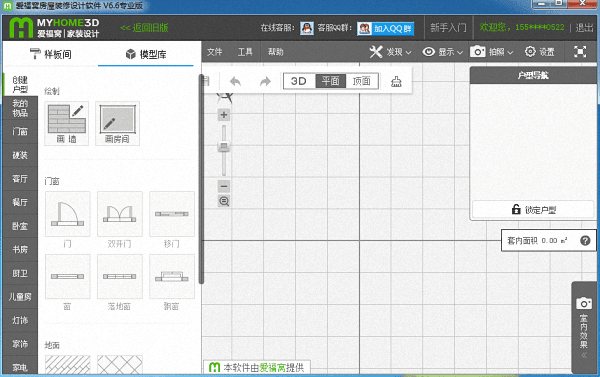Click the zoom slider handle
Screen dimensions: 600x377
tap(224, 146)
